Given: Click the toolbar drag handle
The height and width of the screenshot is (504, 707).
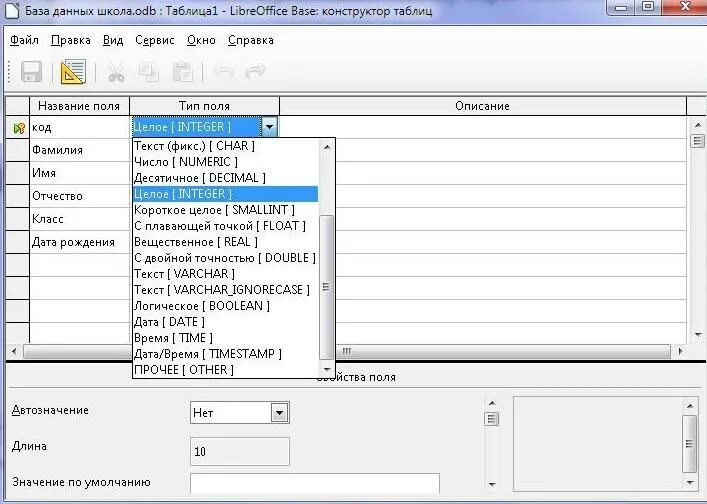Looking at the screenshot, I should [x=9, y=72].
